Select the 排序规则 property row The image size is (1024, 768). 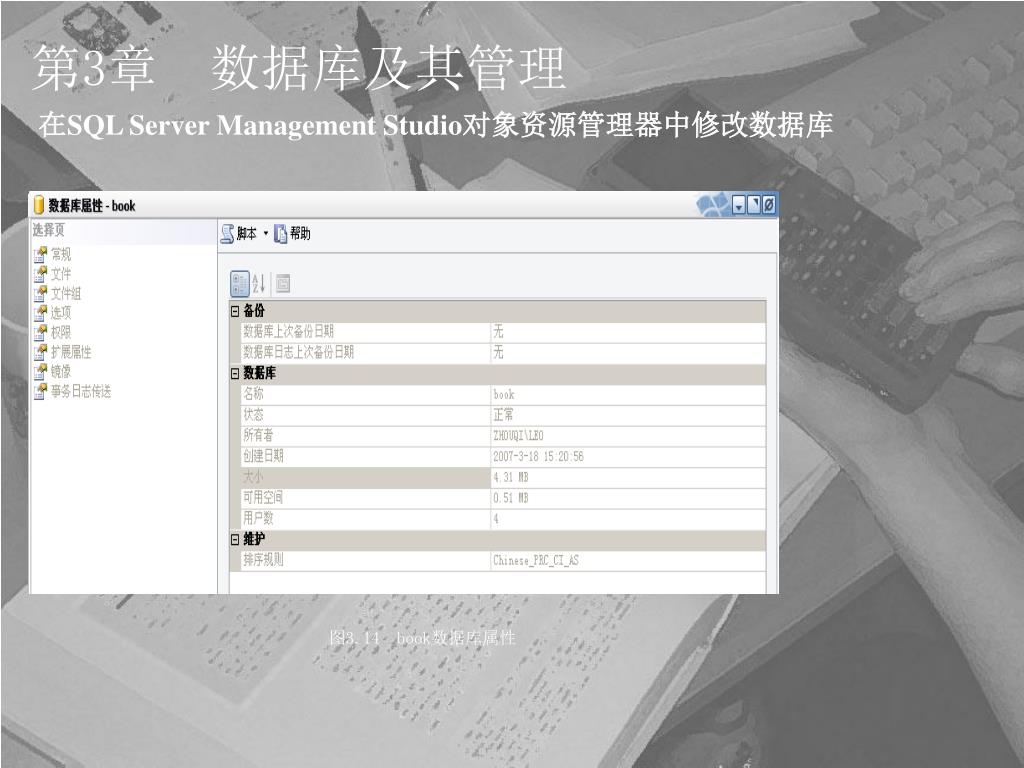pos(503,560)
